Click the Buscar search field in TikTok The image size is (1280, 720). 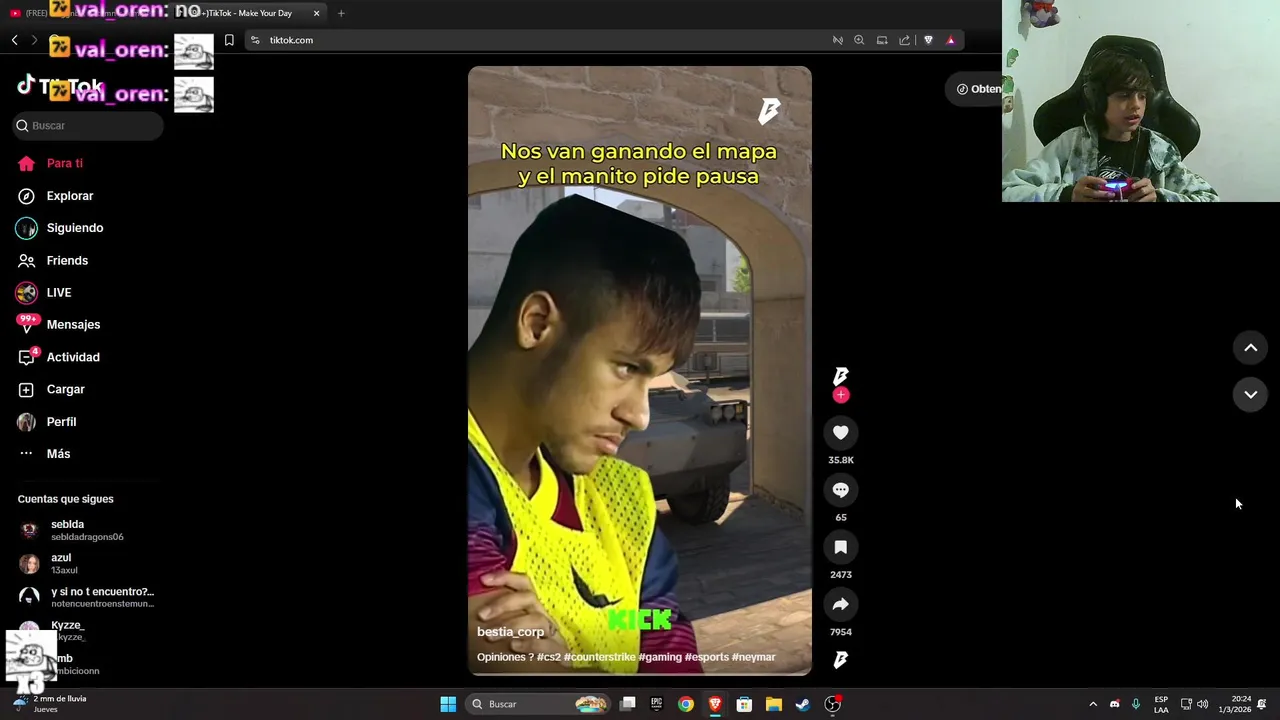(x=87, y=125)
